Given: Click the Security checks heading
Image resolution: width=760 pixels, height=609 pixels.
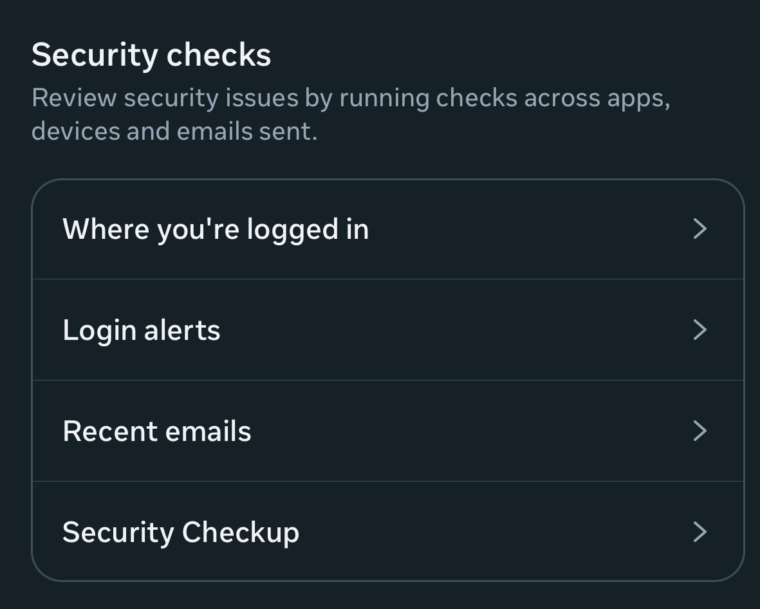Looking at the screenshot, I should [151, 55].
